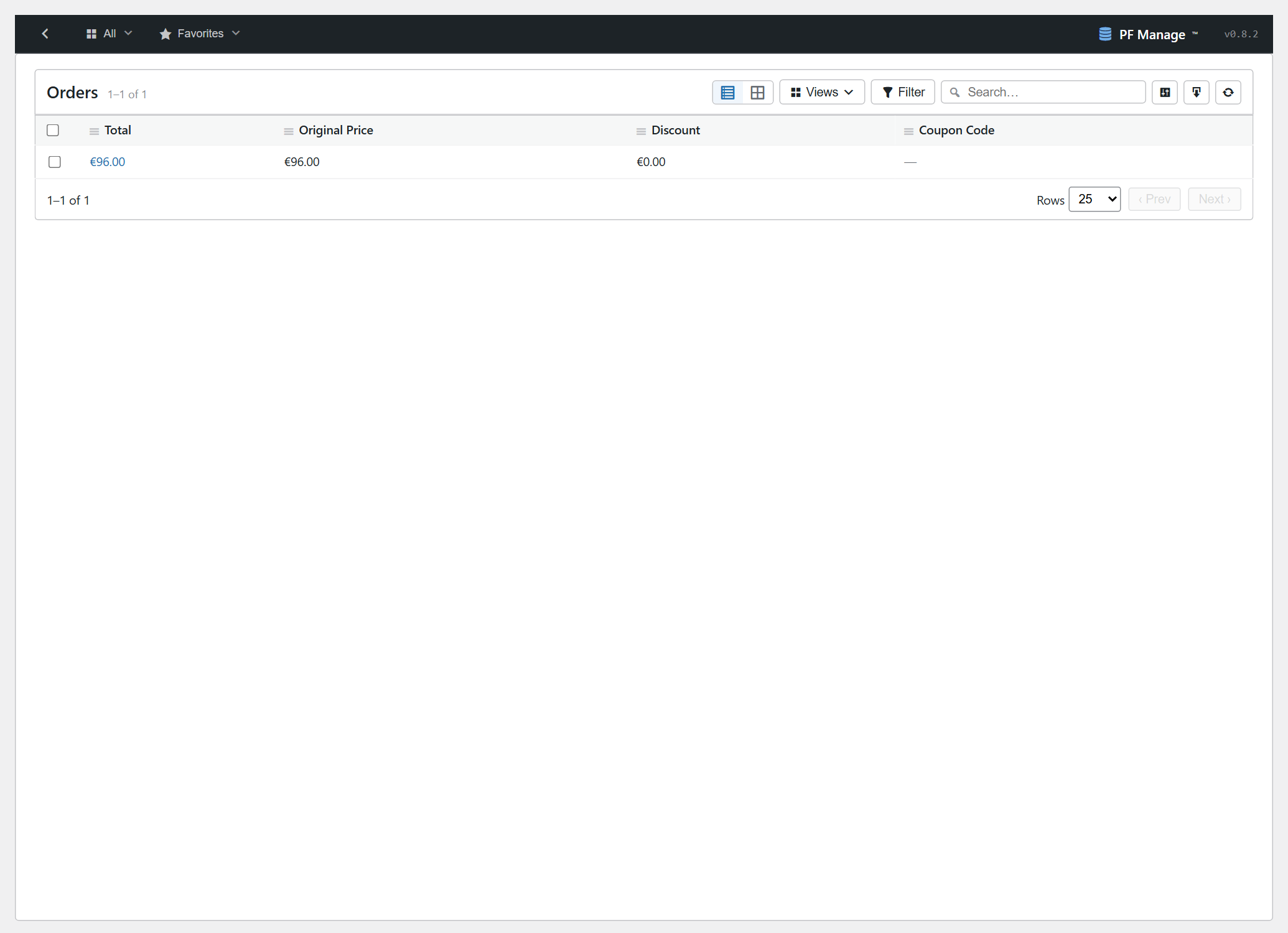The width and height of the screenshot is (1288, 933).
Task: Refresh the Orders table
Action: point(1228,93)
